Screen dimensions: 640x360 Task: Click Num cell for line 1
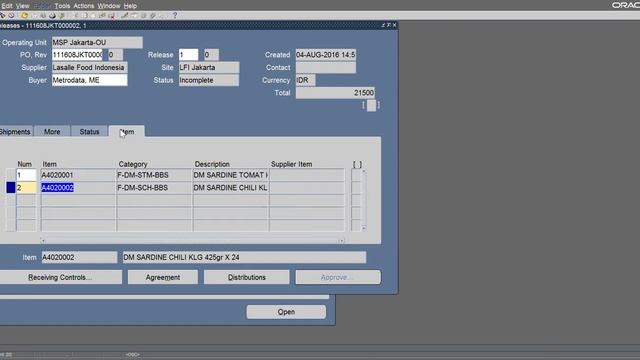click(26, 175)
